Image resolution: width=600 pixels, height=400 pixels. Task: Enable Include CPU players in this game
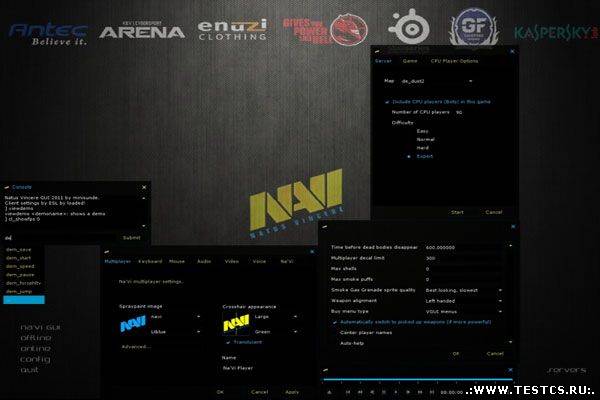click(438, 102)
